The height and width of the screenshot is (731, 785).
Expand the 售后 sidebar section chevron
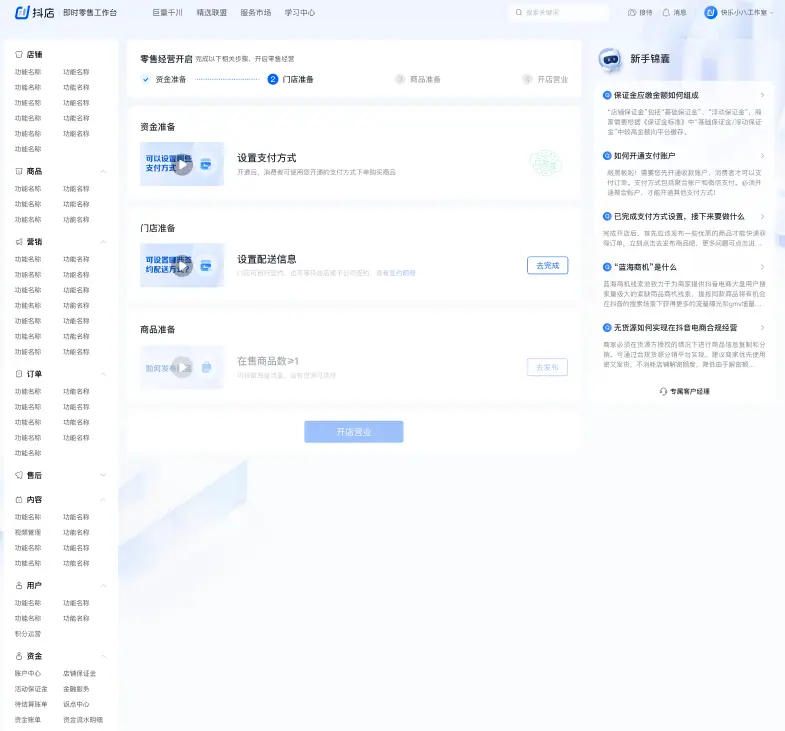tap(103, 475)
